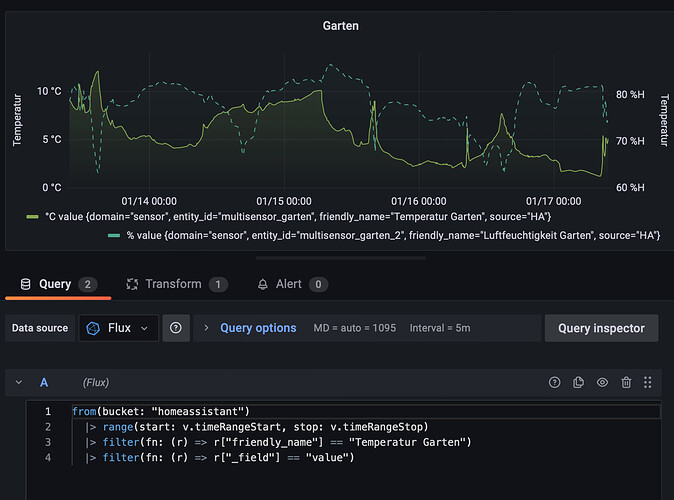Click the 01/17 00:00 axis label
674x500 pixels.
[x=553, y=201]
